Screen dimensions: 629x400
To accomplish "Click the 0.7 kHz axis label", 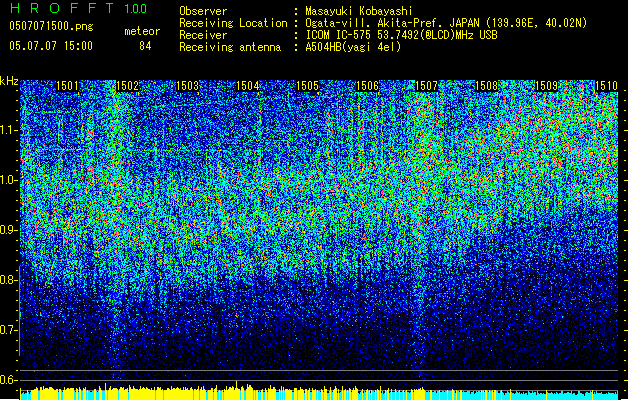I will pyautogui.click(x=9, y=330).
